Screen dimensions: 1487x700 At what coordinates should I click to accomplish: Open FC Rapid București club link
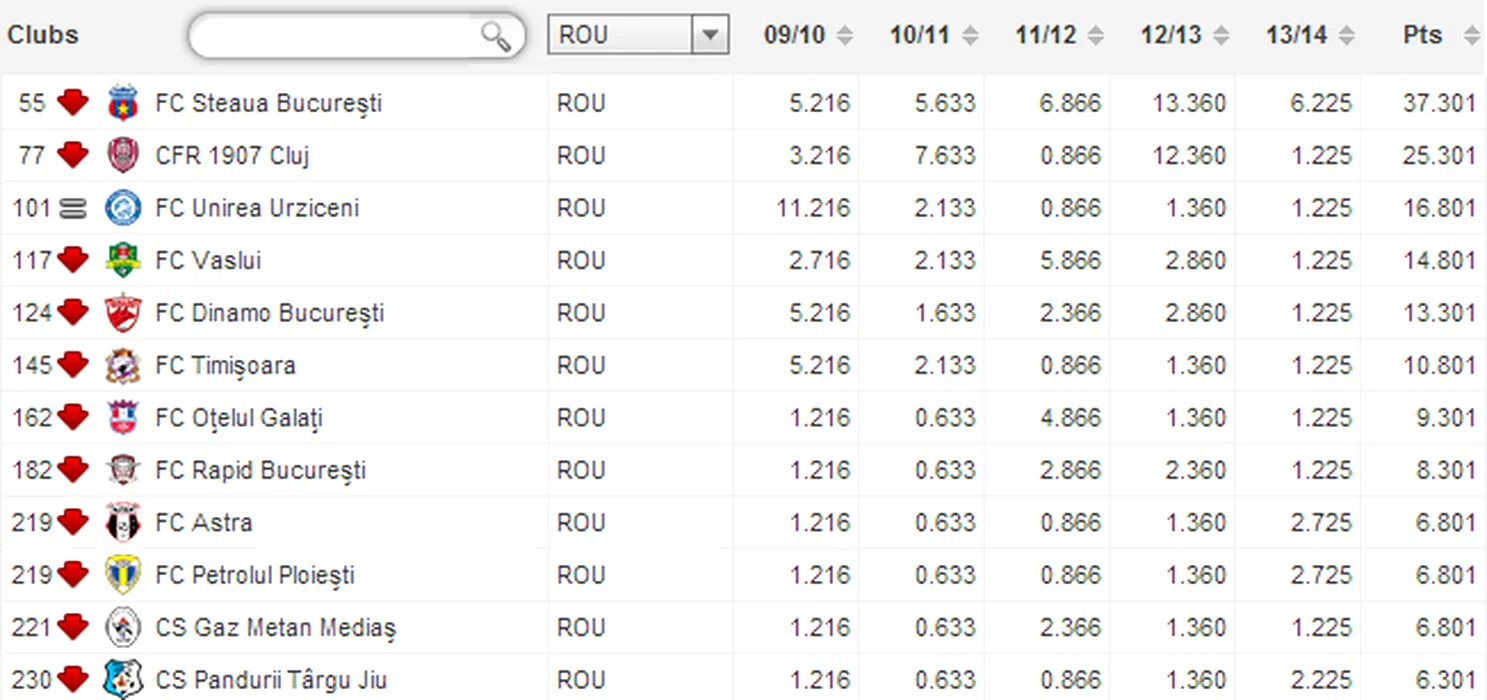[260, 471]
